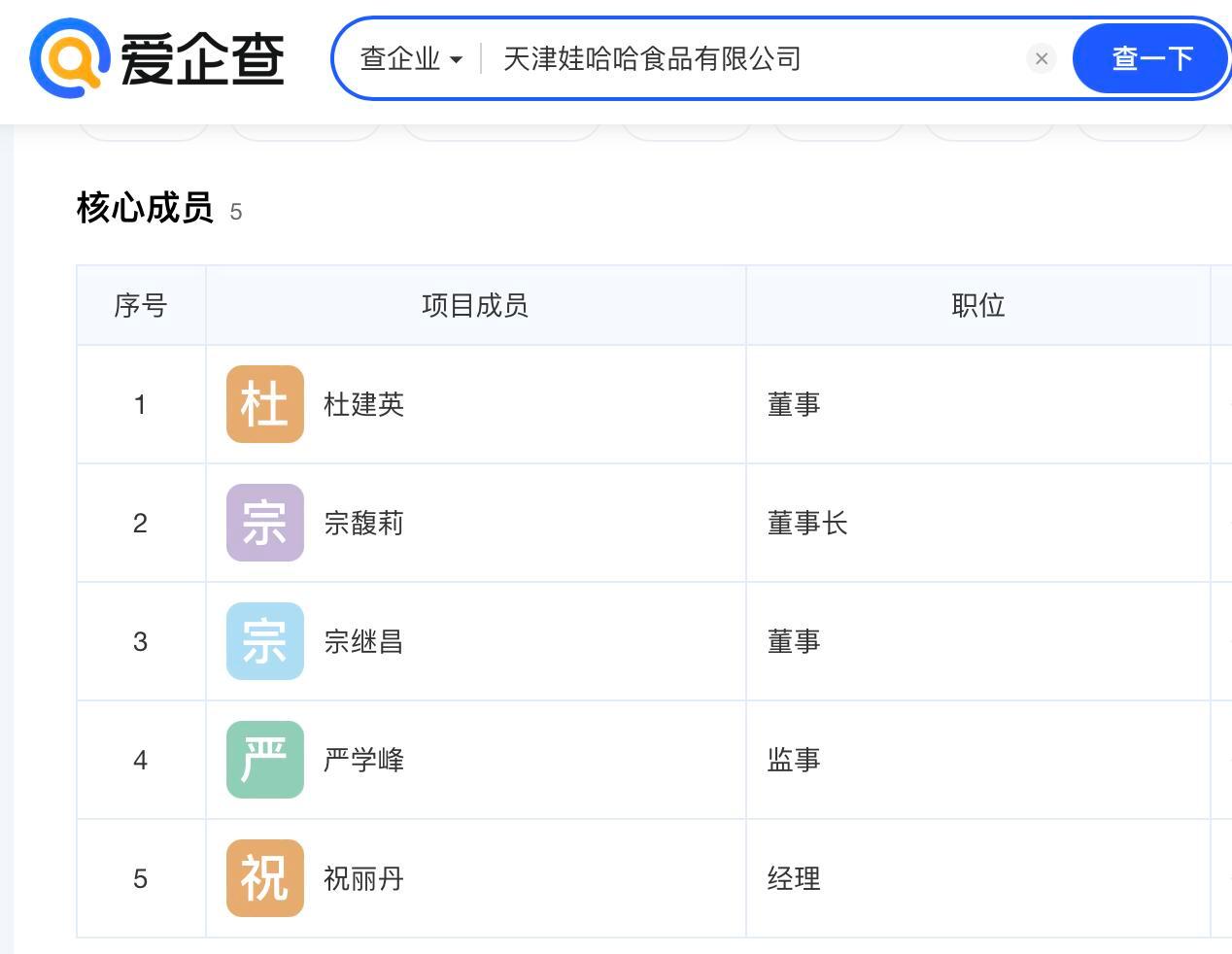This screenshot has width=1232, height=954.
Task: Select 董事 cell in 杜建英 row
Action: (x=978, y=404)
